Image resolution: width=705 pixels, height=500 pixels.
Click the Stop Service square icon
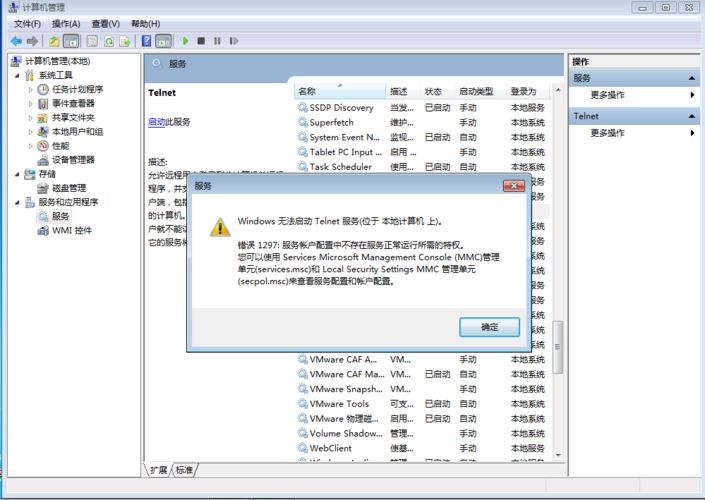[x=201, y=41]
